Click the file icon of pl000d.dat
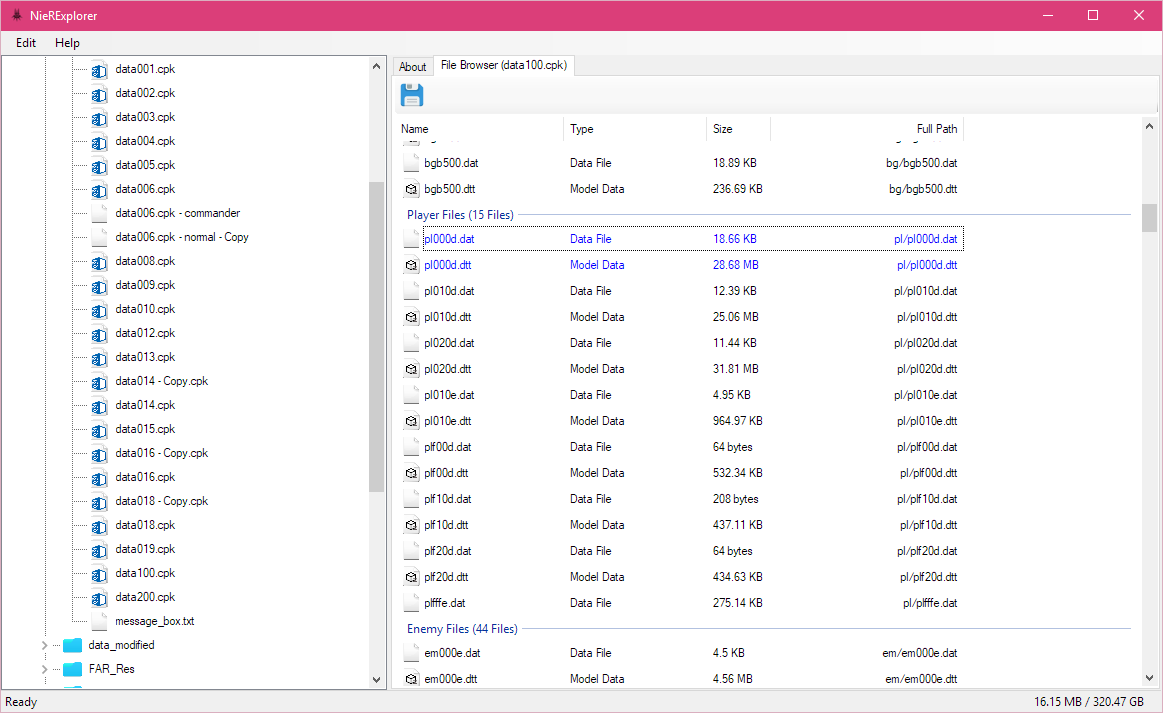Viewport: 1163px width, 713px height. click(x=411, y=239)
